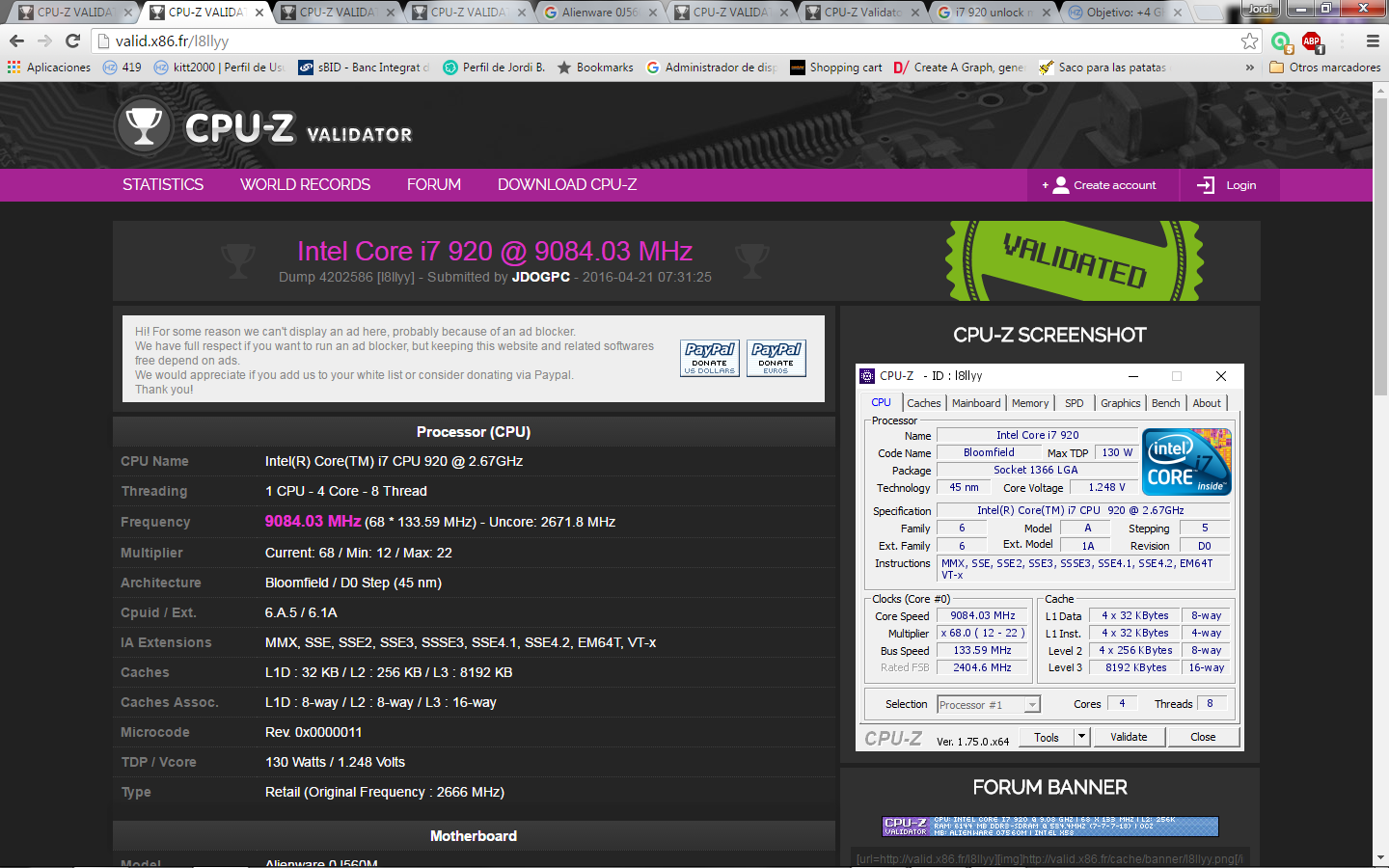Open the Chrome menu hamburger icon
Screen dimensions: 1389x868
click(1373, 41)
